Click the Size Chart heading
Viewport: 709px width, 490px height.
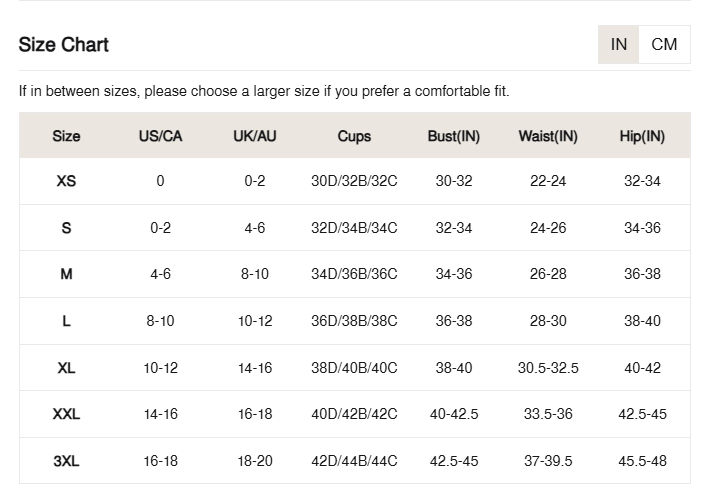tap(64, 45)
